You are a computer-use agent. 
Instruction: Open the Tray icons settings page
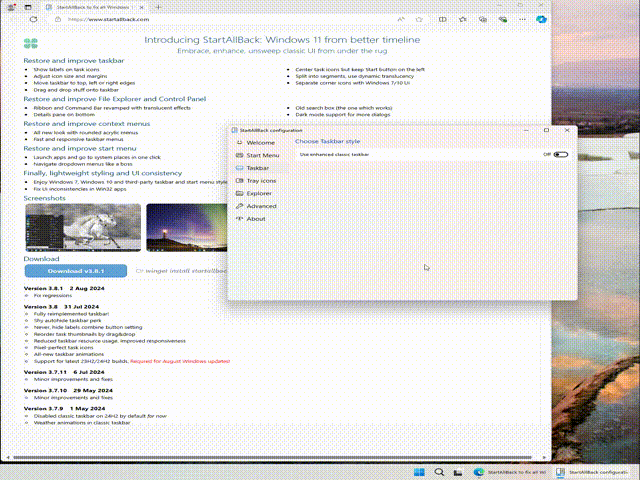(256, 180)
